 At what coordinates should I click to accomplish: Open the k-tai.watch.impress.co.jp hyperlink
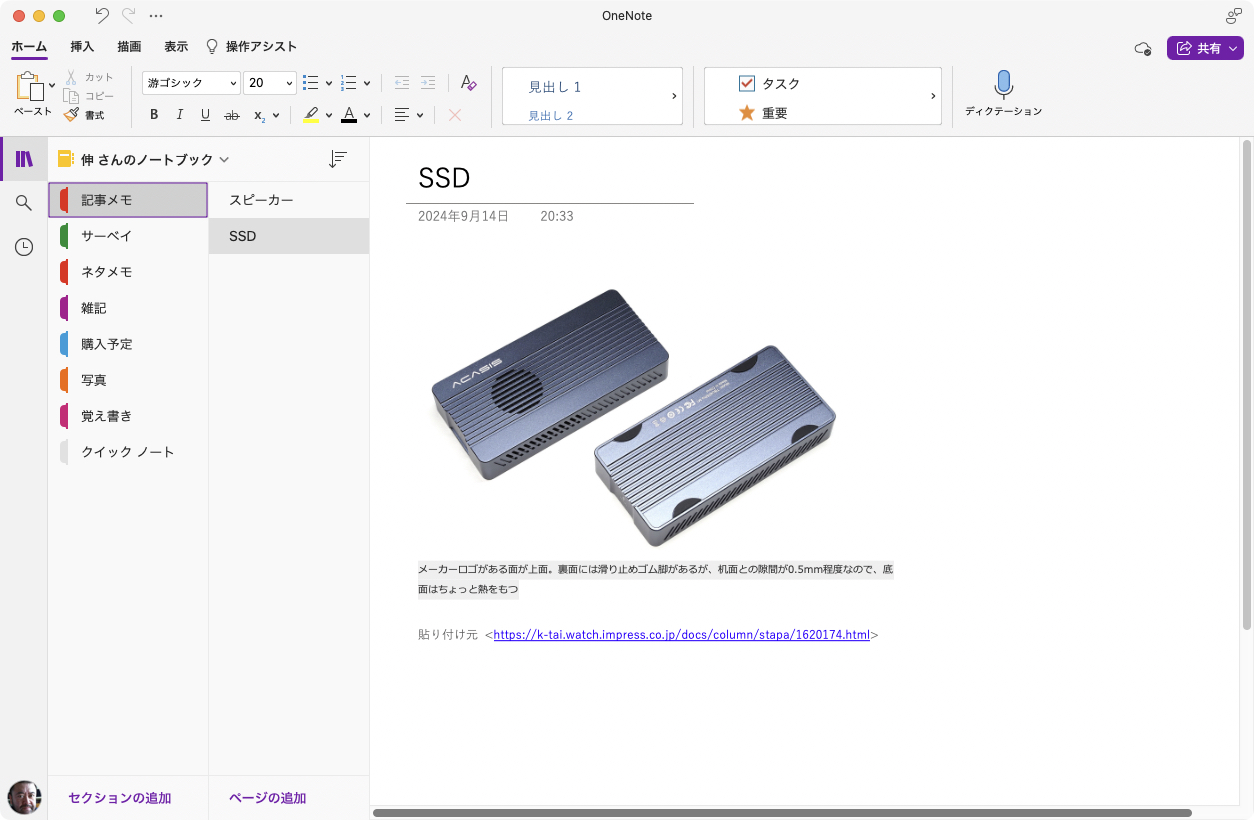pyautogui.click(x=682, y=634)
